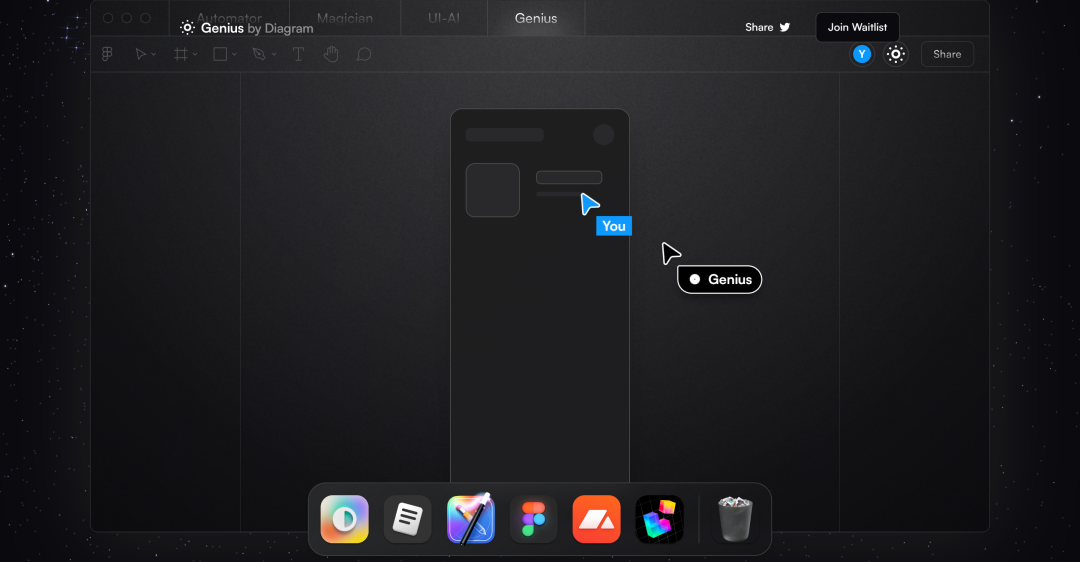Select the header bar placeholder in the phone frame
Screen dimensions: 1080x562
(x=505, y=134)
